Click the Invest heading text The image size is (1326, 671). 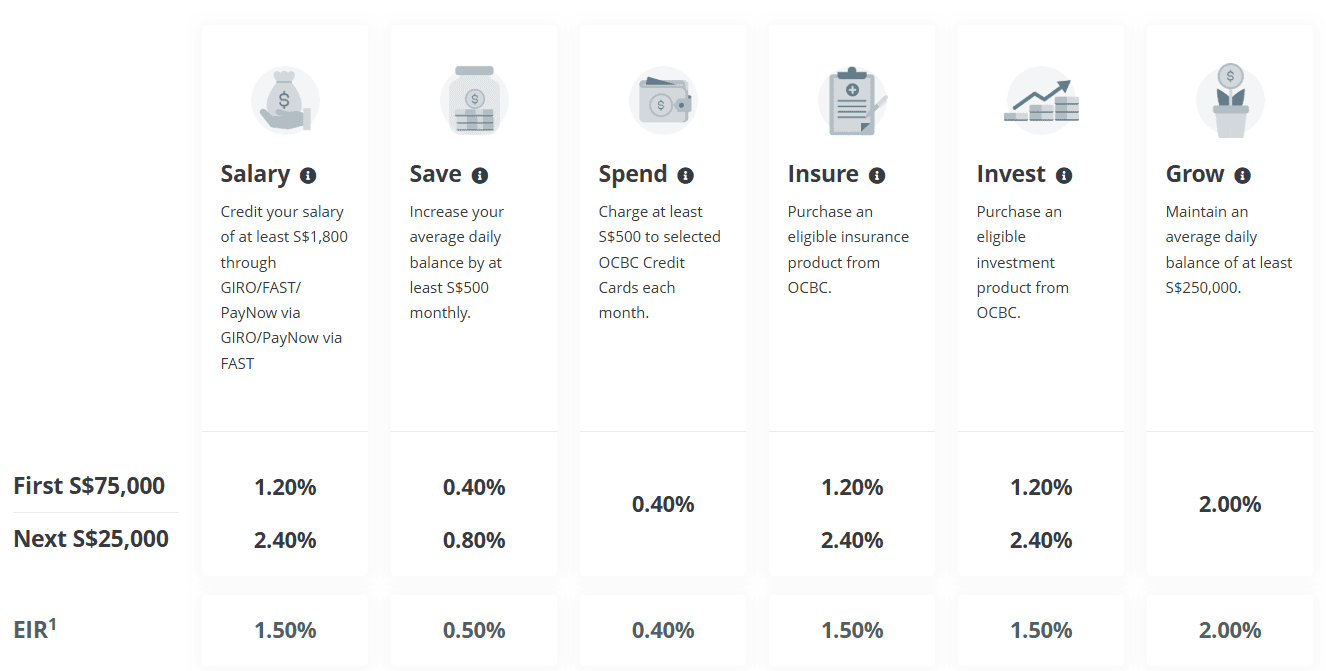[x=1011, y=174]
